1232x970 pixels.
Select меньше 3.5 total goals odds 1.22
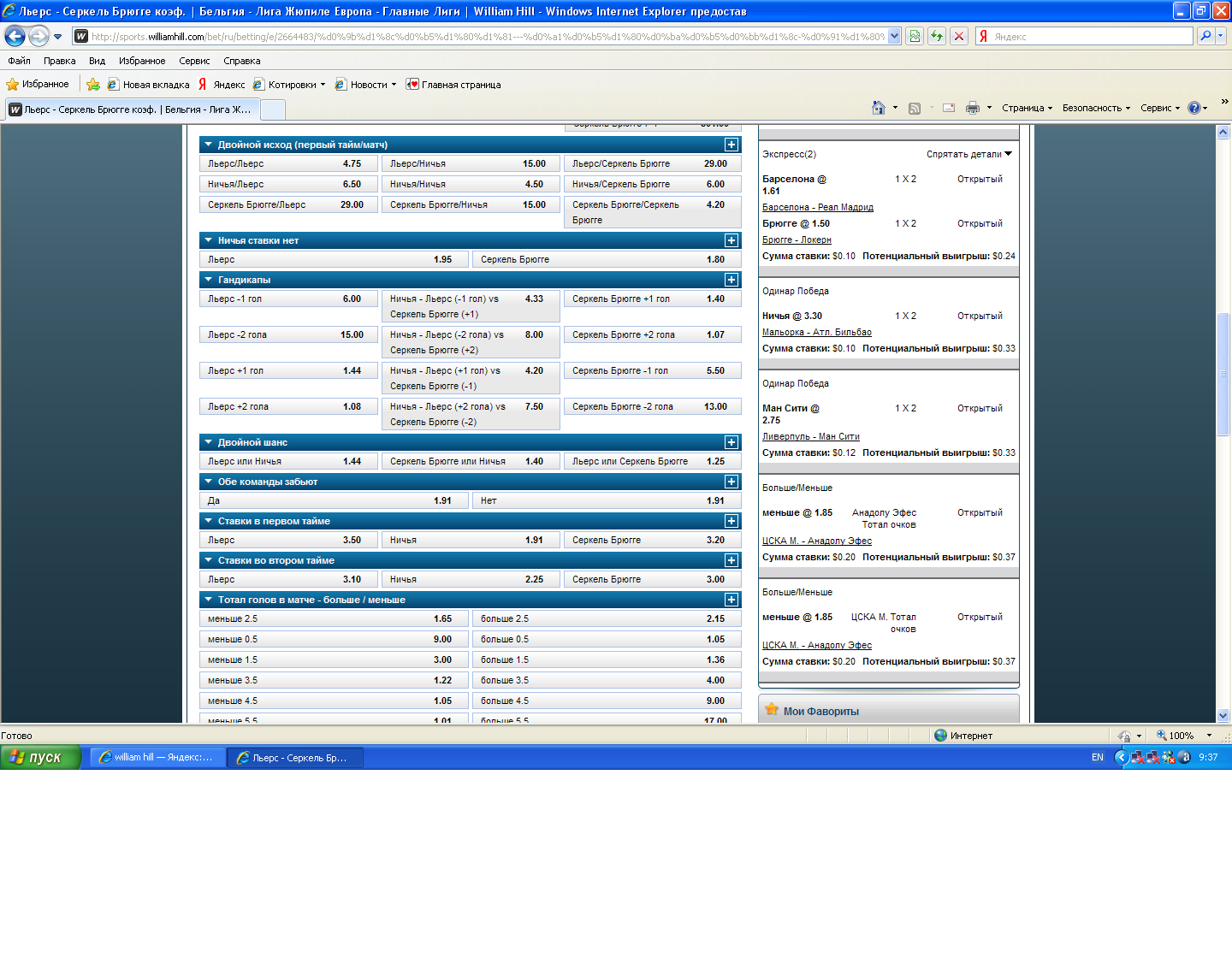point(334,680)
